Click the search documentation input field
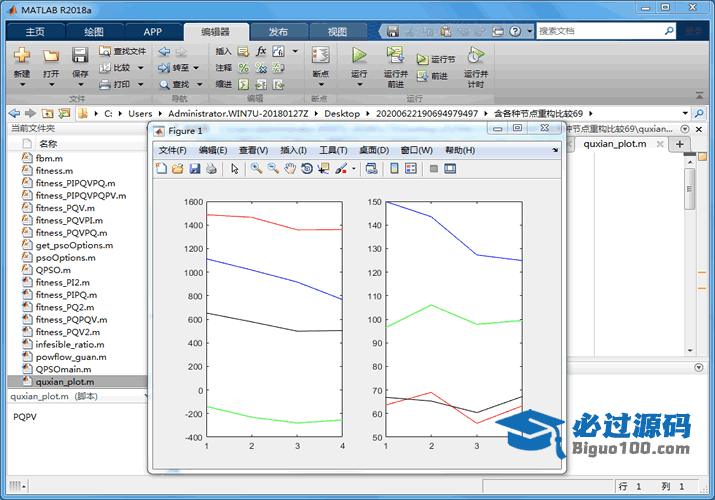 pos(600,31)
